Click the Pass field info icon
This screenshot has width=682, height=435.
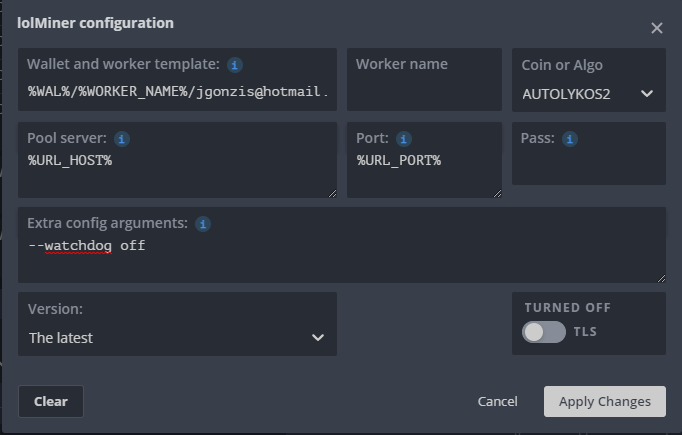point(570,139)
